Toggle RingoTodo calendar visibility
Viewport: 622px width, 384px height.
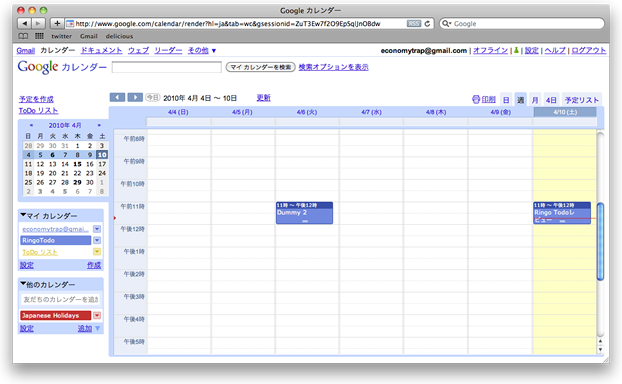pyautogui.click(x=56, y=240)
